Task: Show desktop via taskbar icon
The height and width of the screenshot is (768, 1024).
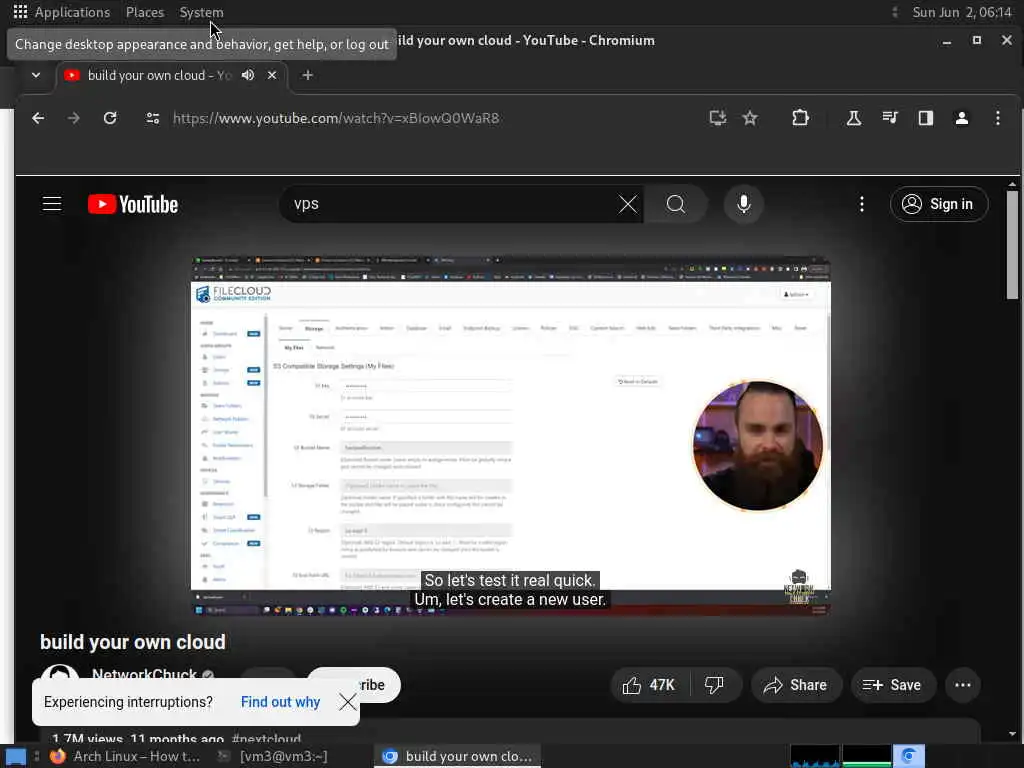Action: 16,757
